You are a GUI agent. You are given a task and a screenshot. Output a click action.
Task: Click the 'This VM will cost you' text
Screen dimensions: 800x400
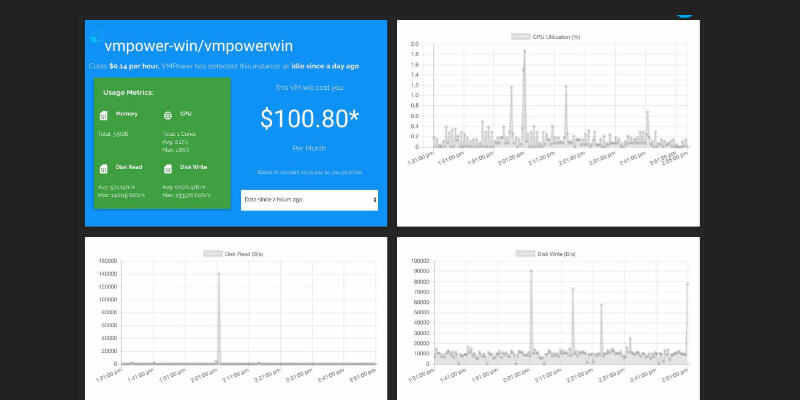point(309,88)
